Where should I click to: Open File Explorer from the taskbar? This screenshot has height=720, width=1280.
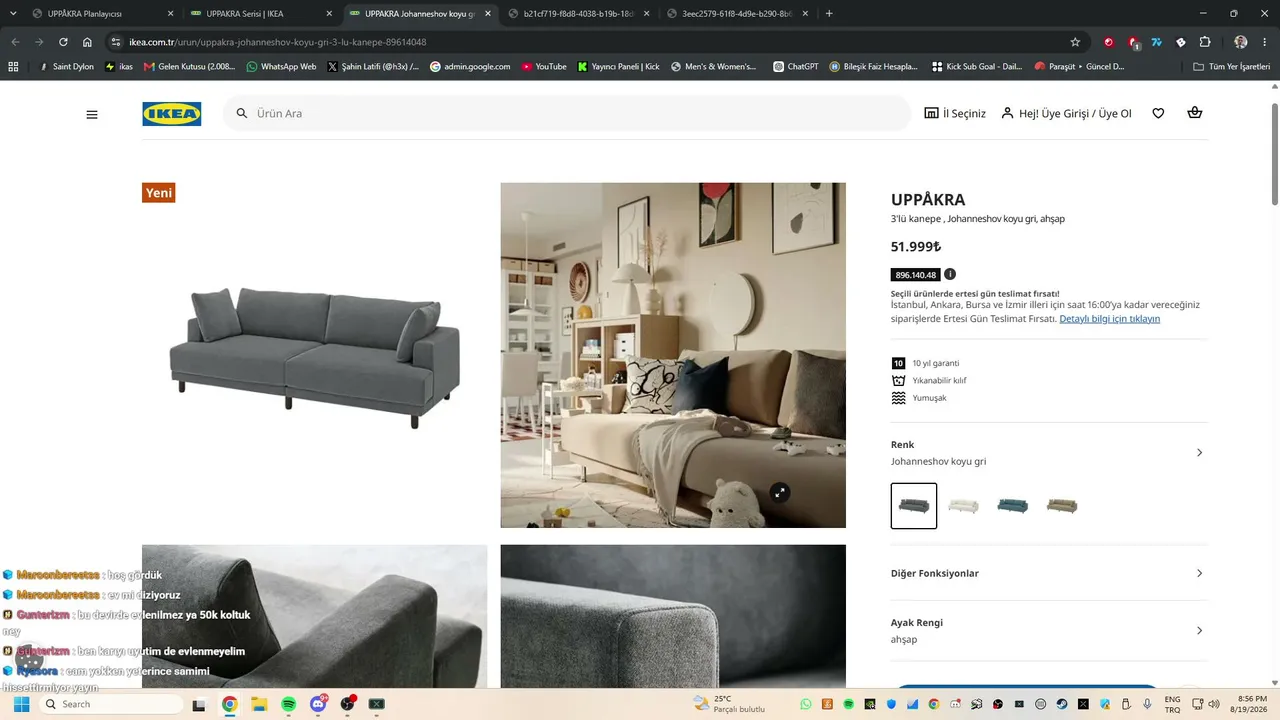(259, 704)
